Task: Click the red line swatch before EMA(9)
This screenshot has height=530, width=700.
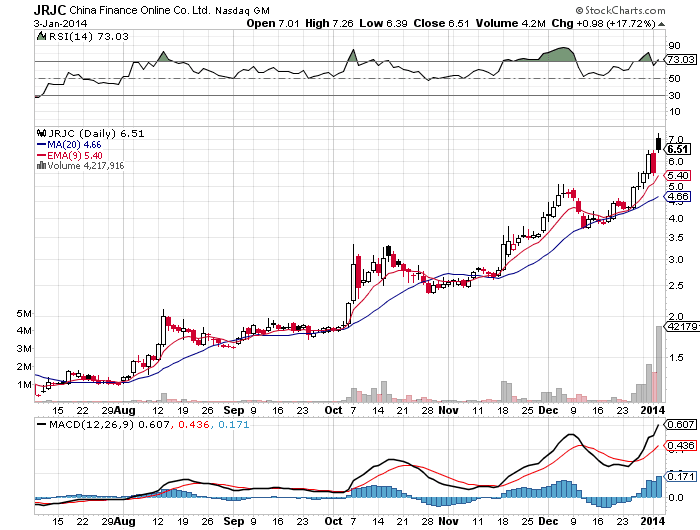Action: (42, 155)
